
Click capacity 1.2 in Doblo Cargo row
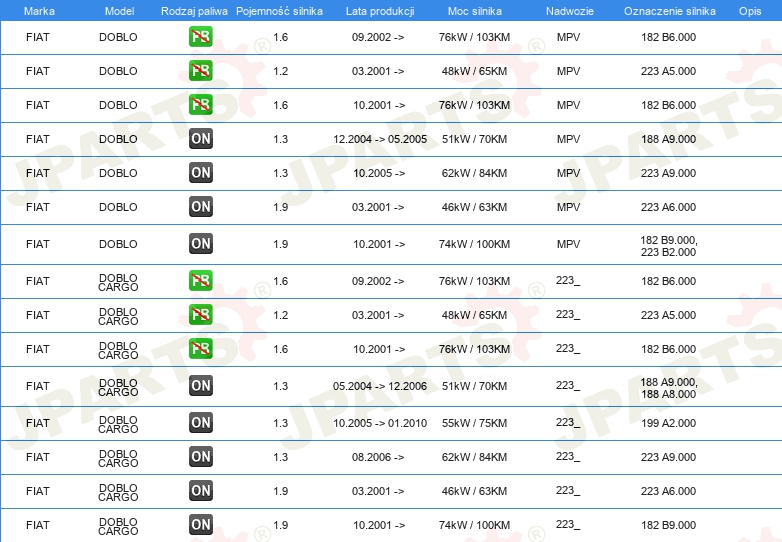(x=280, y=315)
